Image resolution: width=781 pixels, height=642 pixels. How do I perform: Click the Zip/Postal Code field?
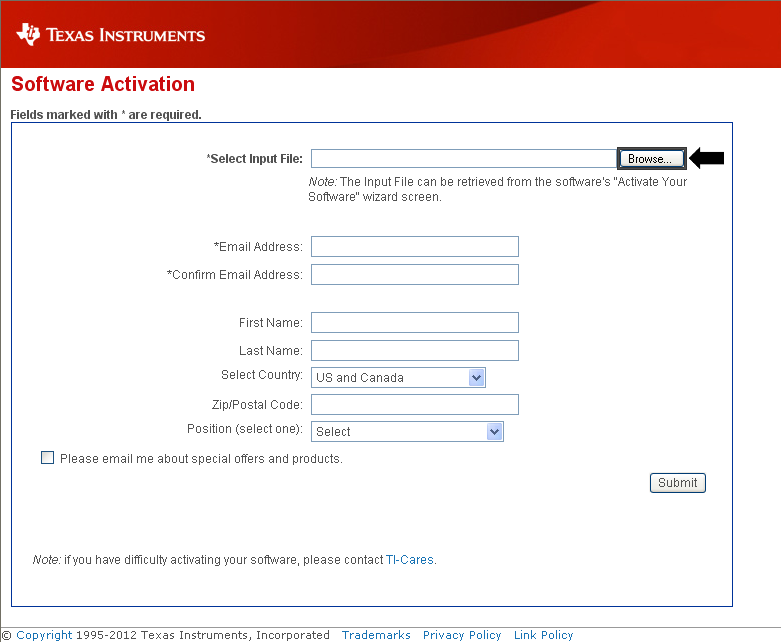414,405
